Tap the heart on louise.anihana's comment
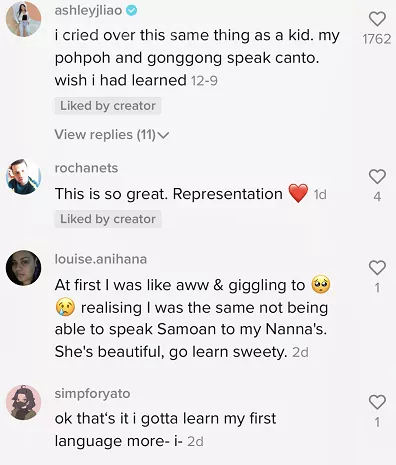 [x=377, y=268]
